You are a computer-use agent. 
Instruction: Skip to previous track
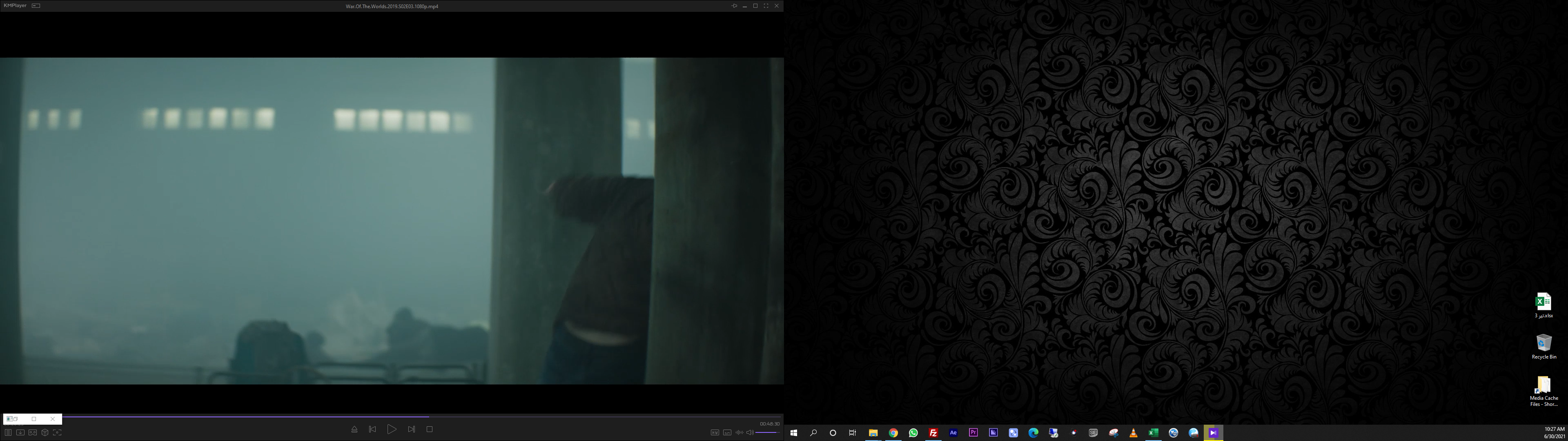372,430
